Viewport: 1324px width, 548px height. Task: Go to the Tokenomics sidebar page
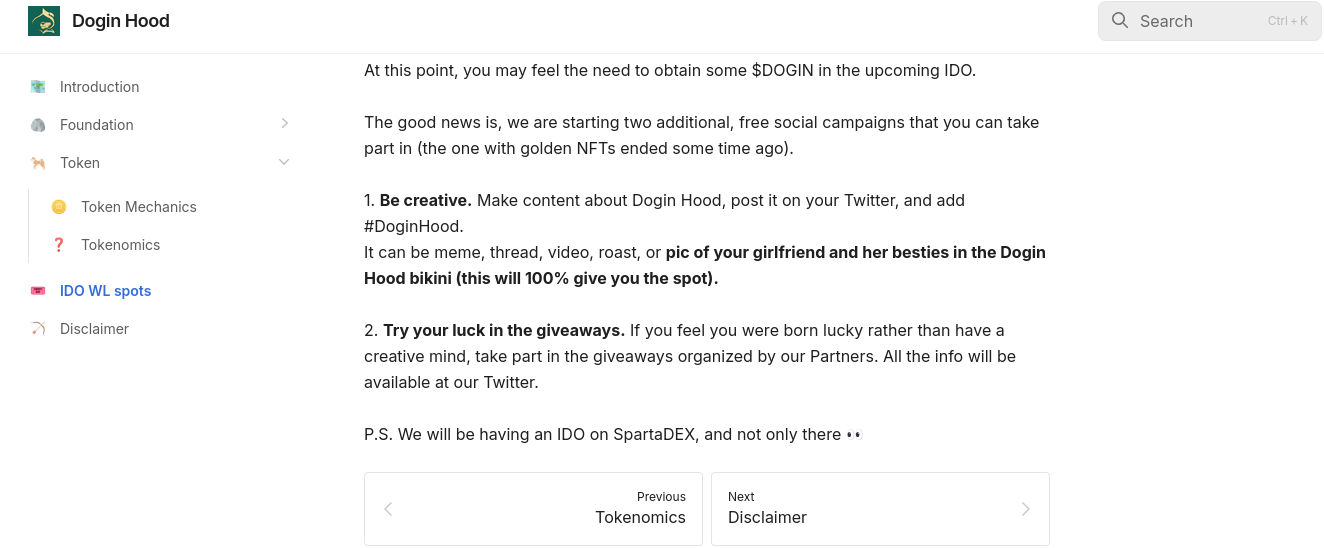pos(121,245)
